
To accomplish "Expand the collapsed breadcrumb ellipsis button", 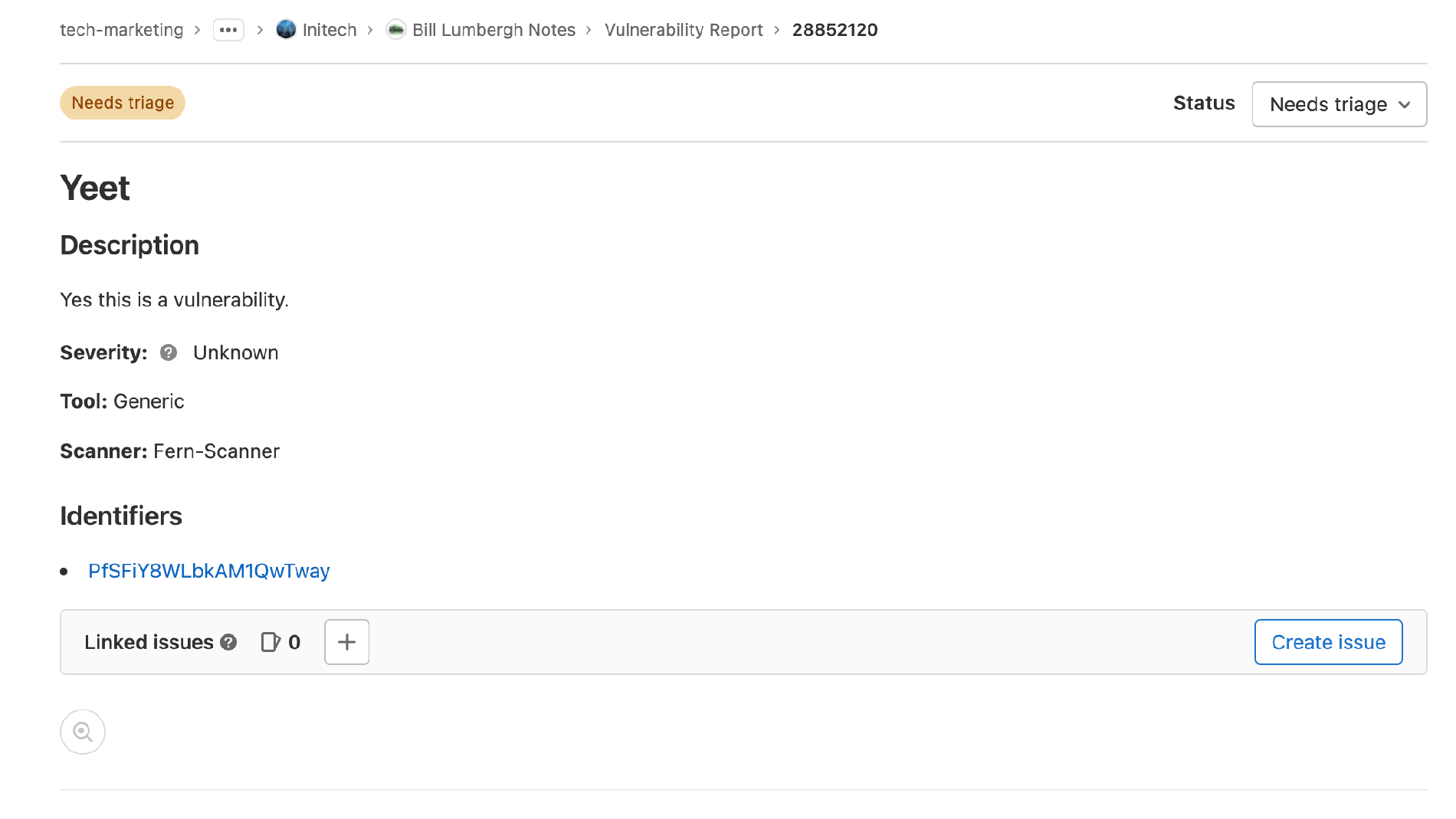I will (x=228, y=30).
